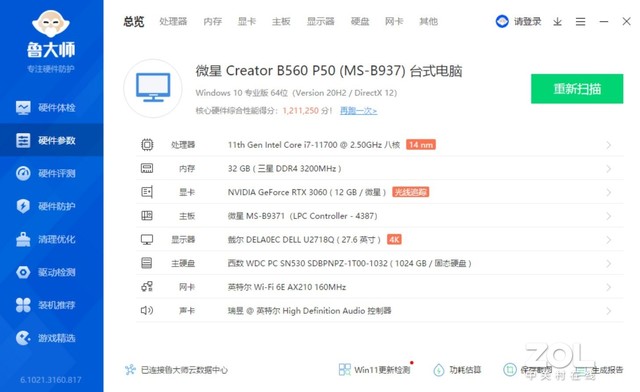This screenshot has width=640, height=392.
Task: Switch to the 内存 tab
Action: pos(213,22)
